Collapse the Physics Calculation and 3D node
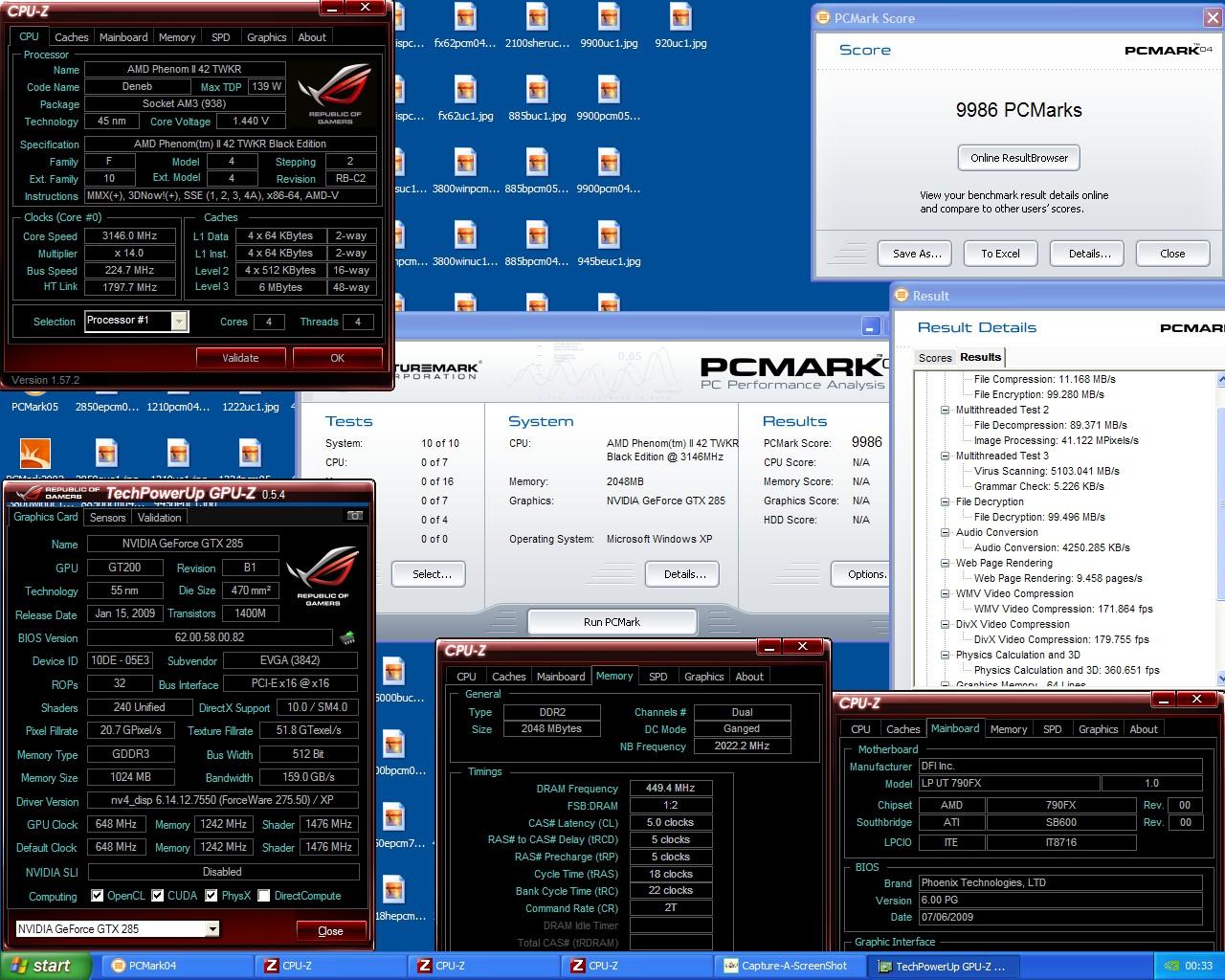Screen dimensions: 1225x980 [946, 655]
